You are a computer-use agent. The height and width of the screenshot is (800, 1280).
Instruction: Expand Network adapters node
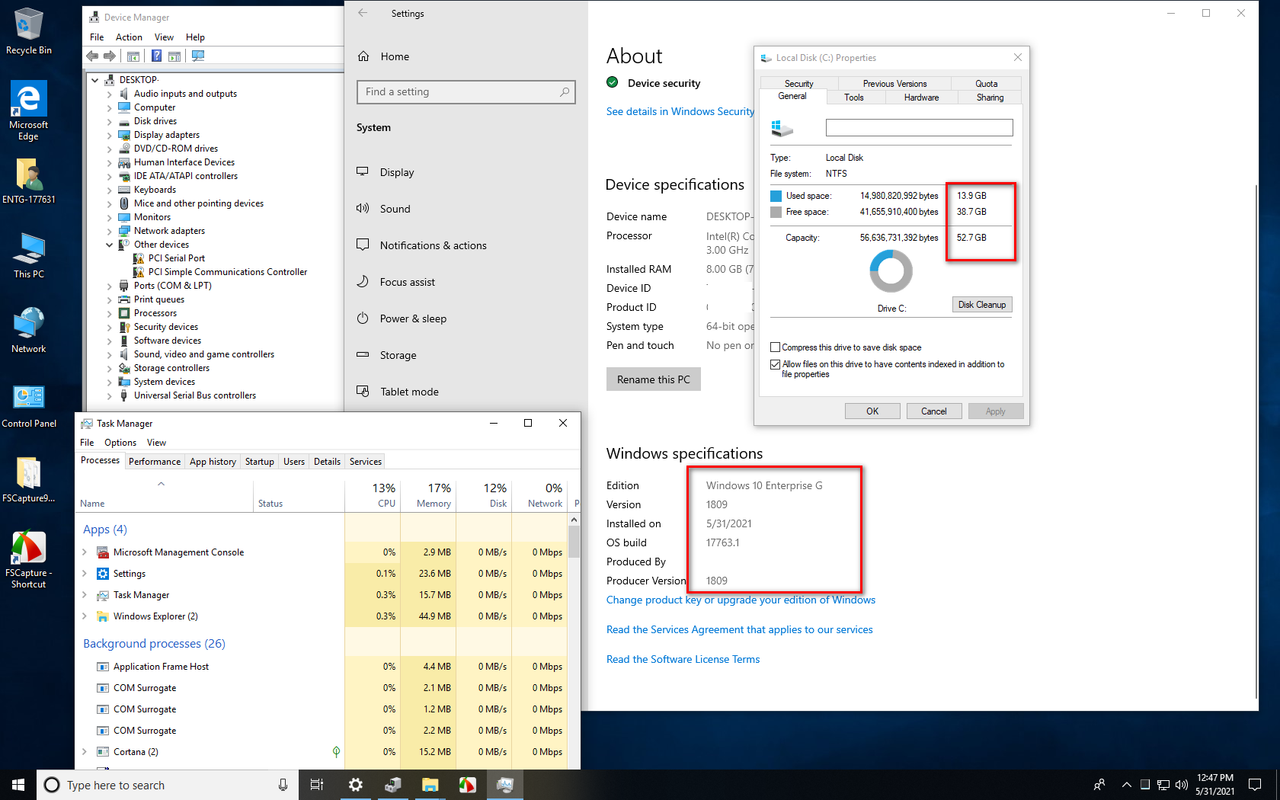[x=109, y=231]
